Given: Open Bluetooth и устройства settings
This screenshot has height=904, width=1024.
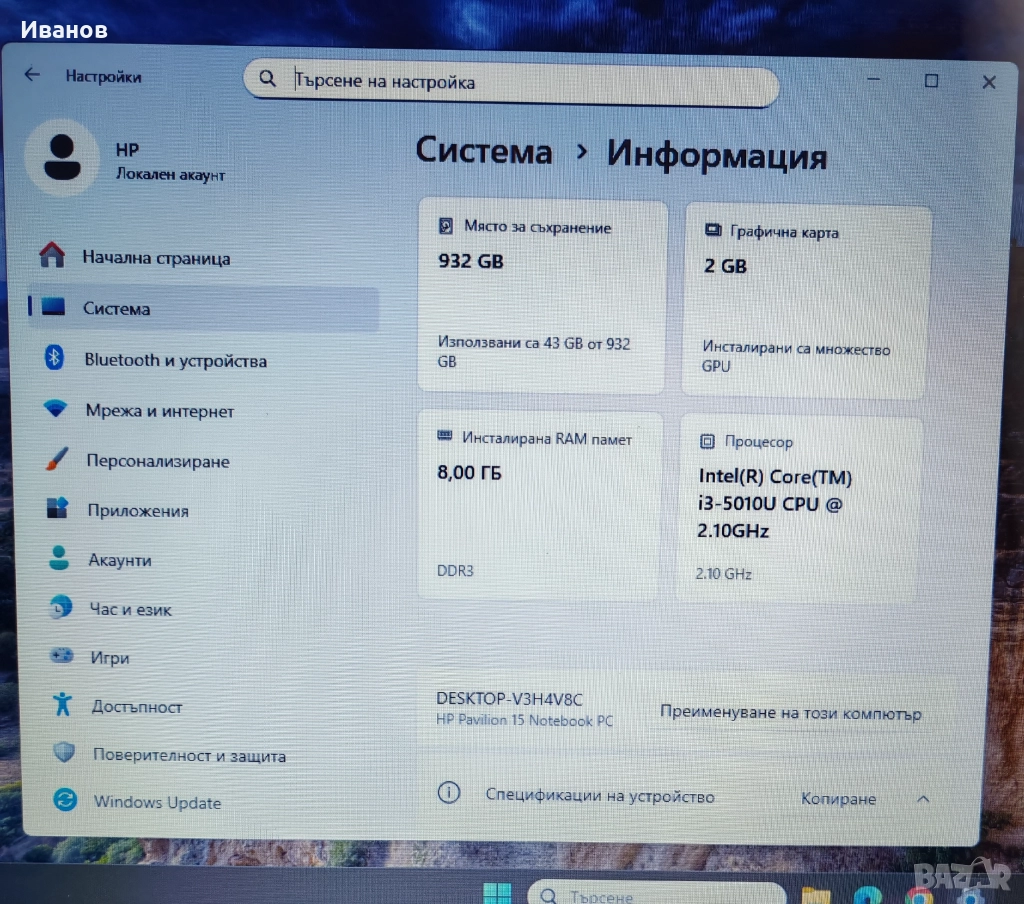Looking at the screenshot, I should [x=174, y=361].
